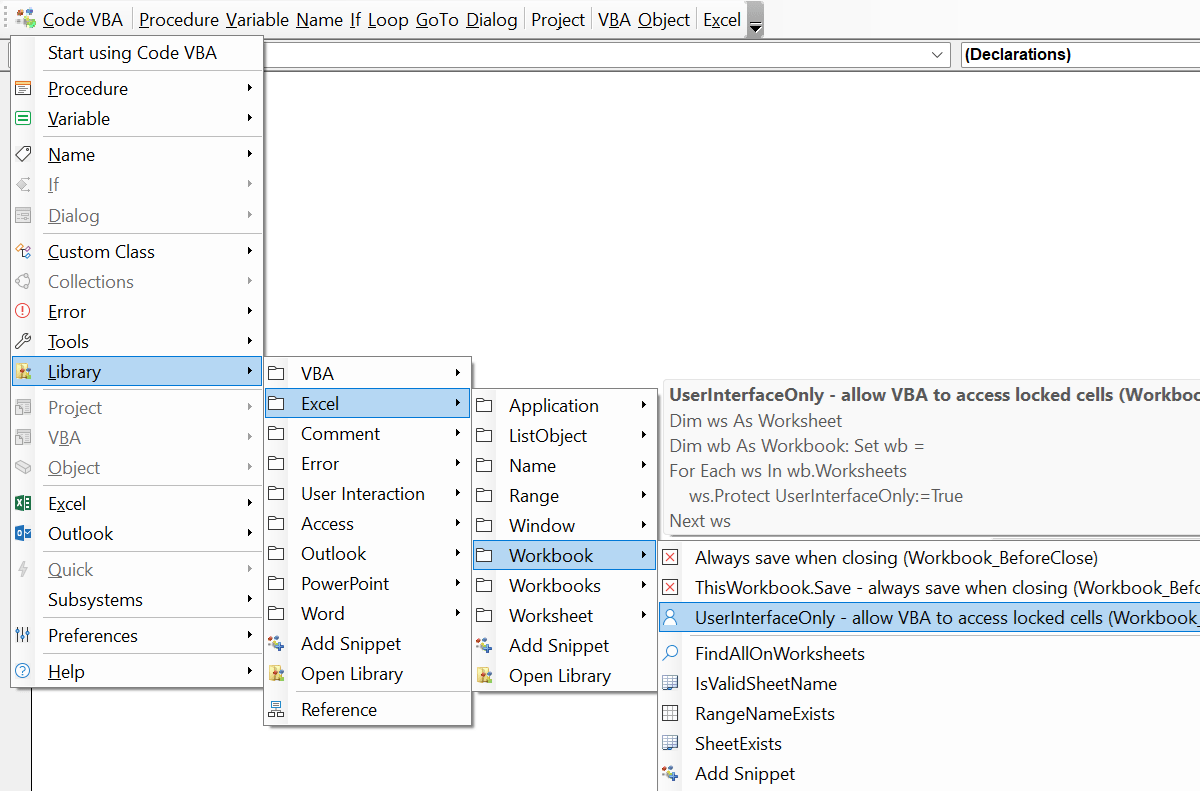Click GoTo in the toolbar

click(437, 20)
